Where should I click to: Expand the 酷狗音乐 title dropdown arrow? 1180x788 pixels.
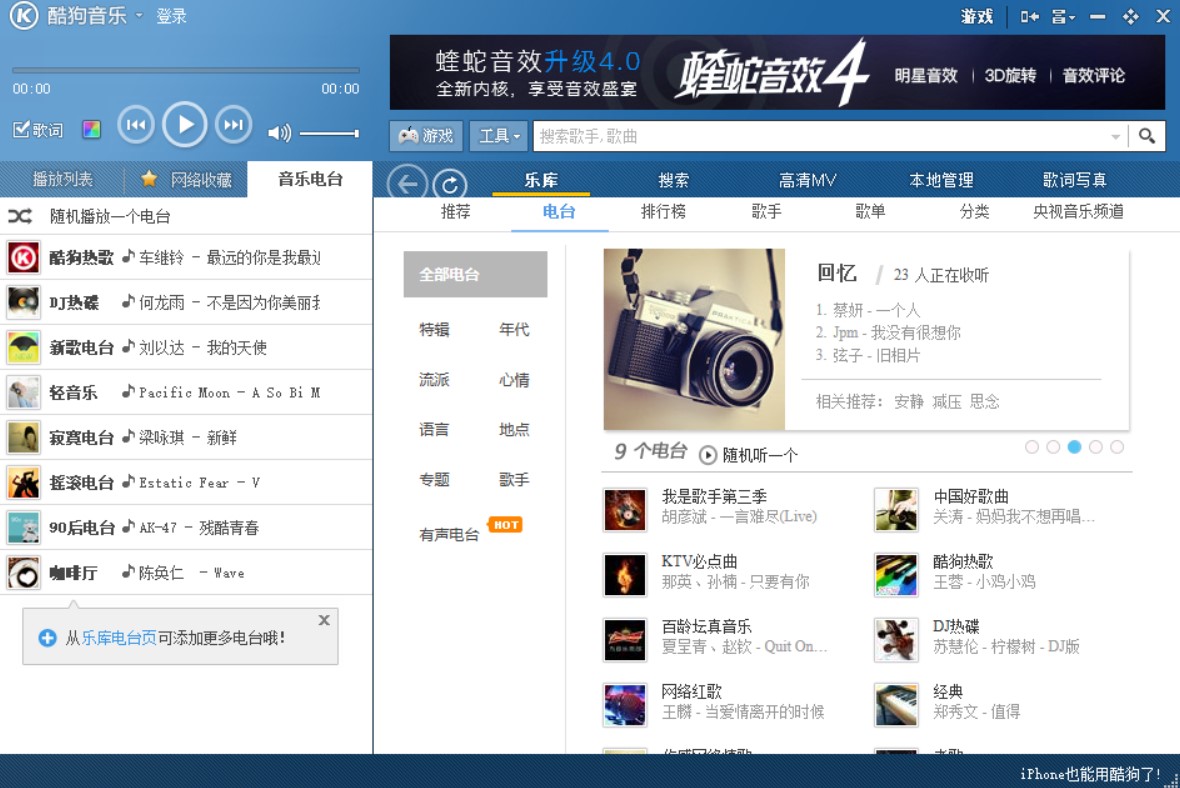click(139, 16)
